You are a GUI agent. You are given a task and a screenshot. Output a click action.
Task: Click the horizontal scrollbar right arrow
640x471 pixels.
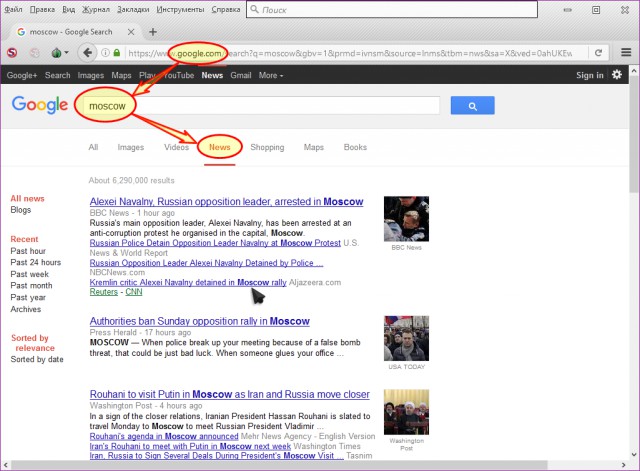coord(623,465)
